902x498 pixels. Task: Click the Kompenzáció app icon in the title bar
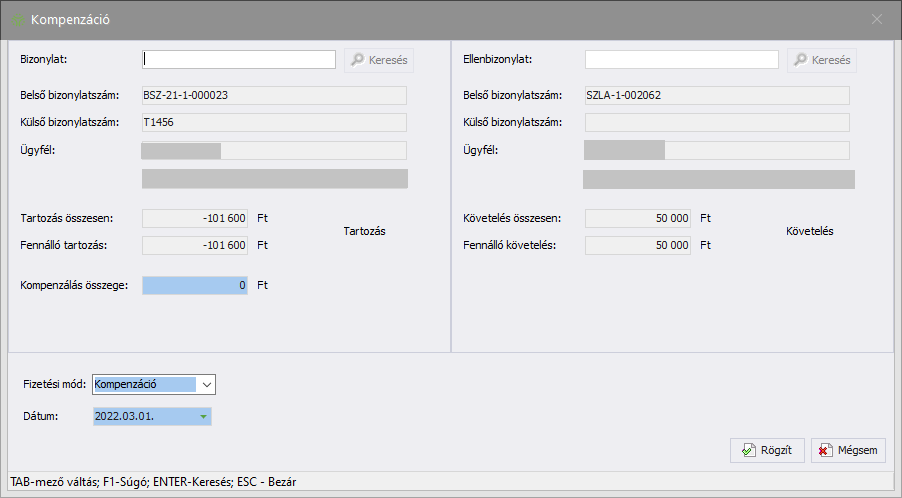point(17,19)
